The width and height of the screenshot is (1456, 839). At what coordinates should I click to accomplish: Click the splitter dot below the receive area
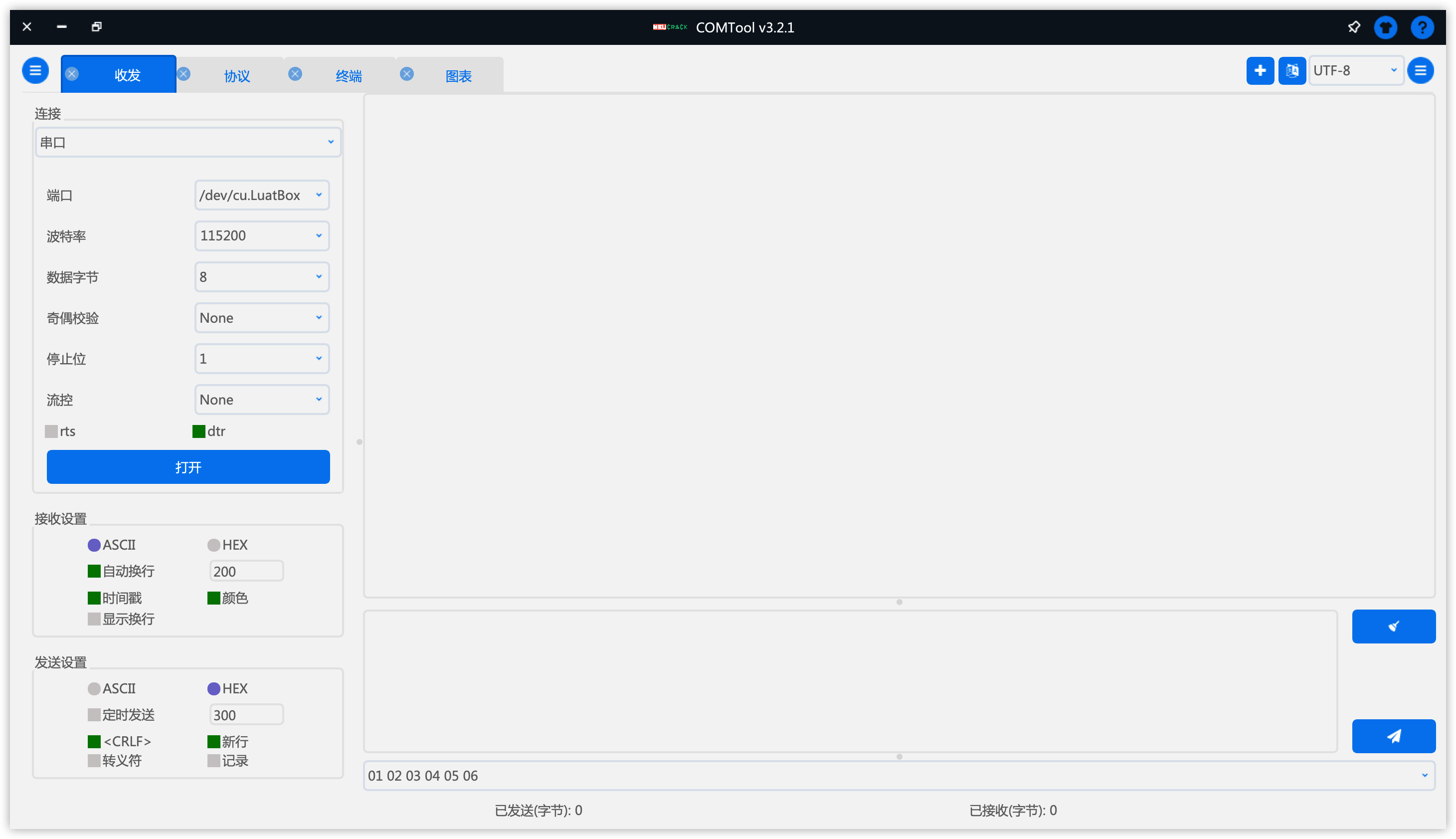[899, 602]
